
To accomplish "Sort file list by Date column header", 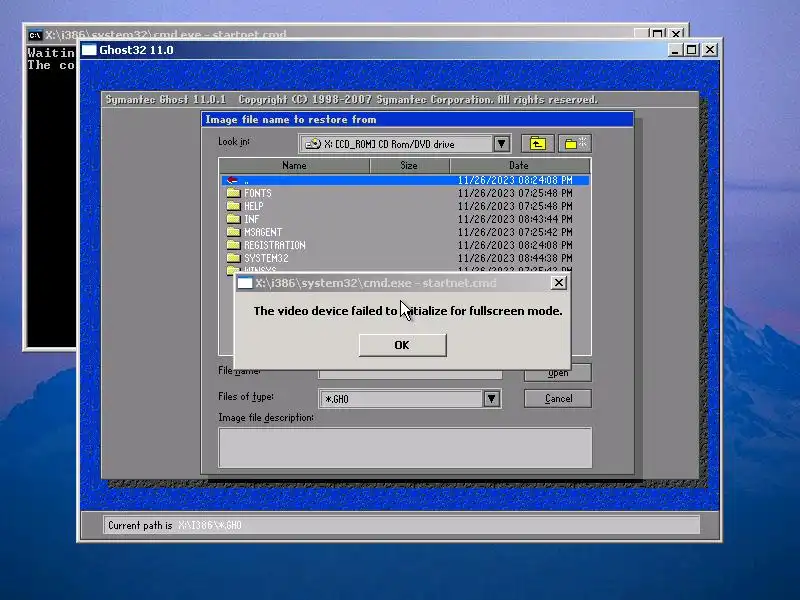I will pyautogui.click(x=520, y=165).
